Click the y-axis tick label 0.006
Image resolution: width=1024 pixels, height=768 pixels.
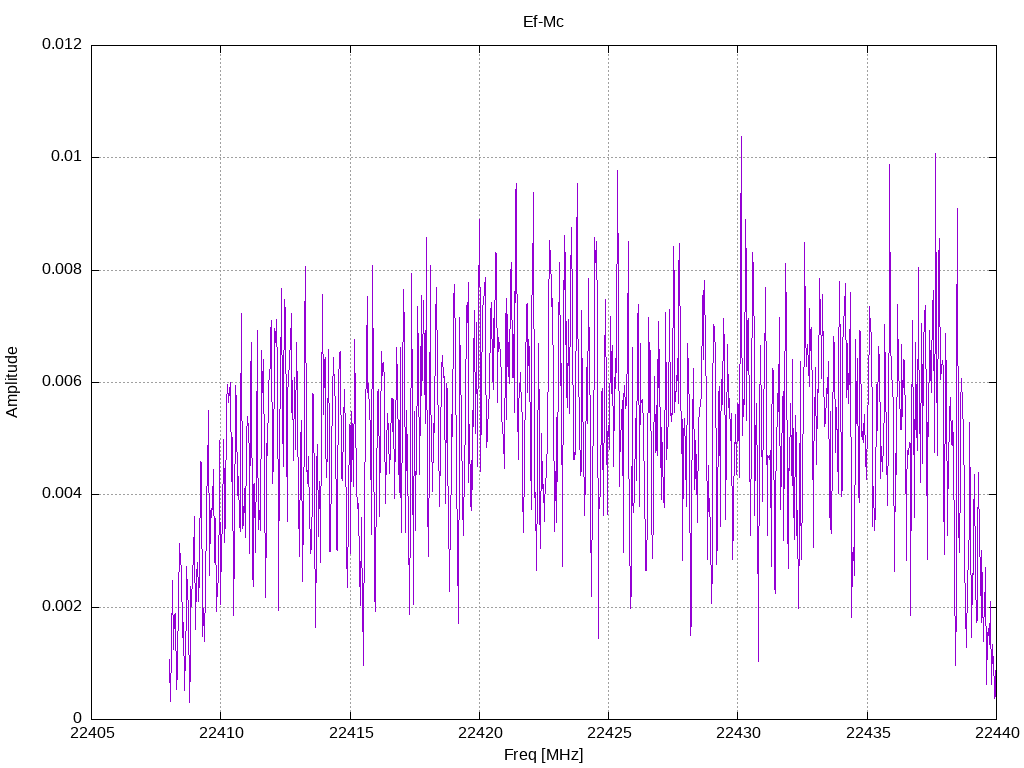[x=62, y=381]
